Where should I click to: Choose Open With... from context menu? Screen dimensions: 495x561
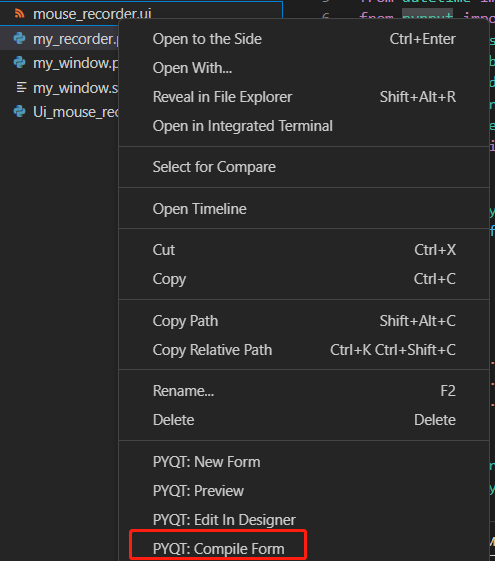click(304, 68)
